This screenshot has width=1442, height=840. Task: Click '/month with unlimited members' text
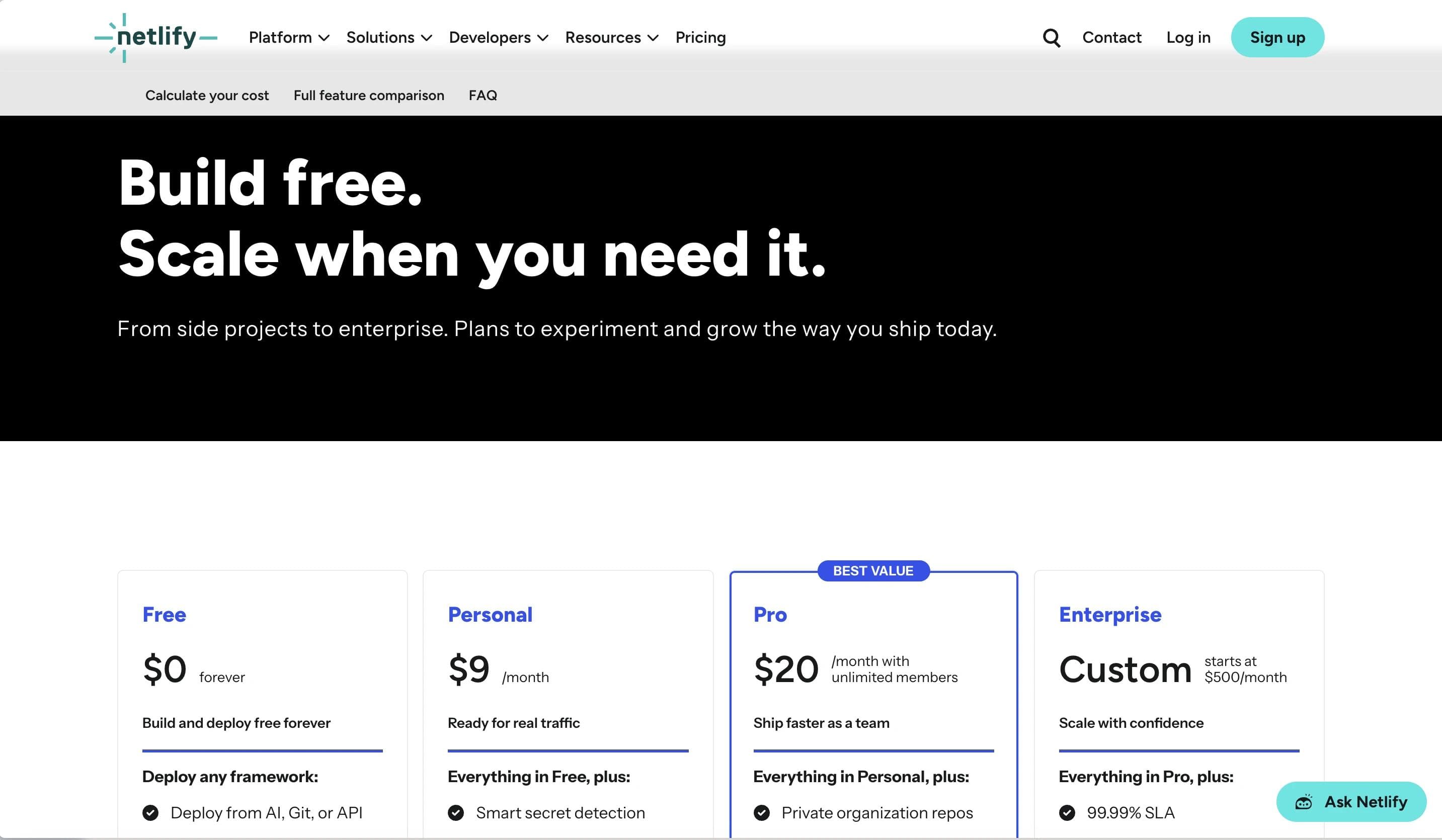[895, 669]
